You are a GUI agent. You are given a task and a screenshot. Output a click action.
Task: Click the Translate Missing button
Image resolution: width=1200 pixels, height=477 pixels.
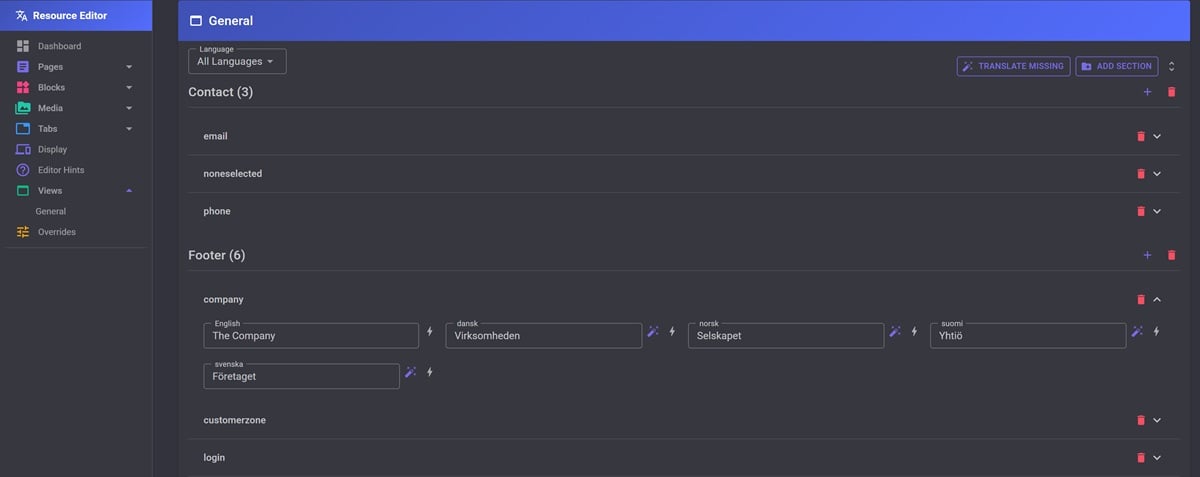point(1013,66)
